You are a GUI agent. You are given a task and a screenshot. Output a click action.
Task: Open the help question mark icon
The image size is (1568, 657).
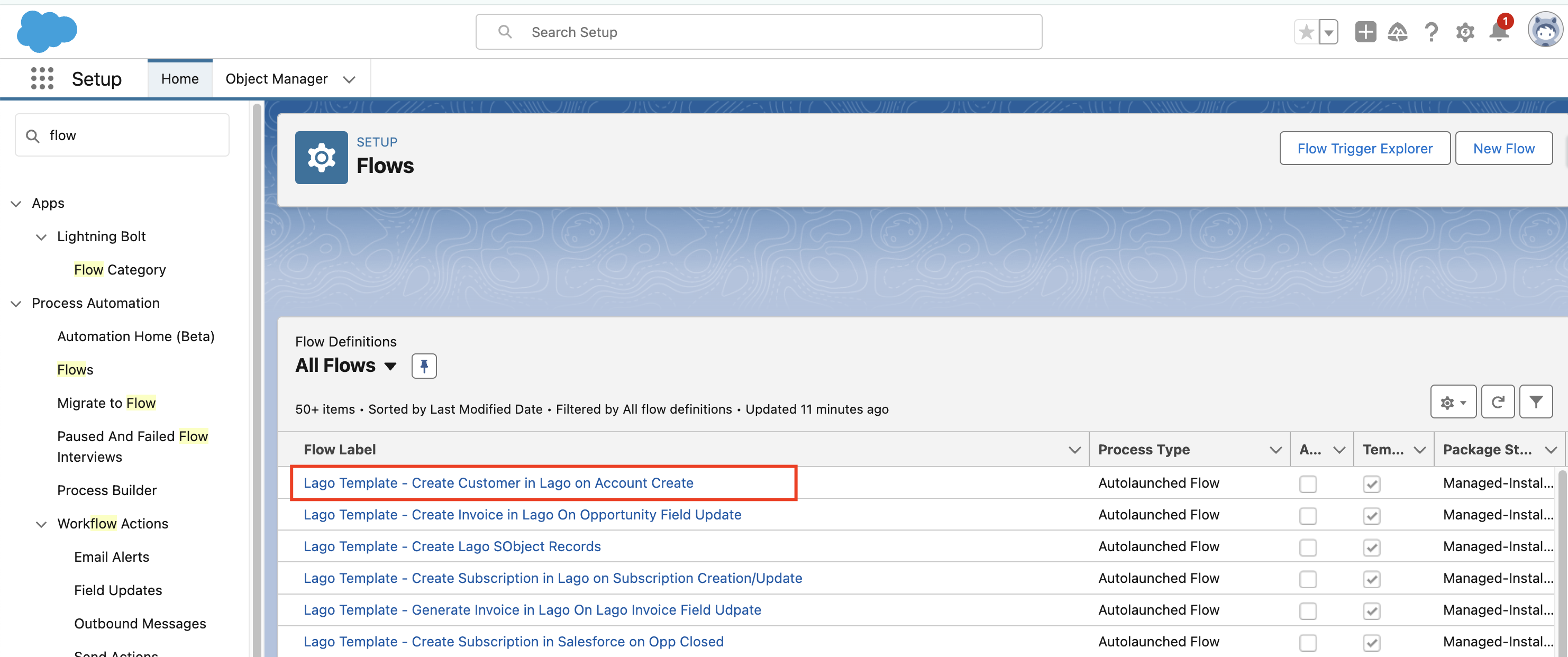click(1431, 32)
